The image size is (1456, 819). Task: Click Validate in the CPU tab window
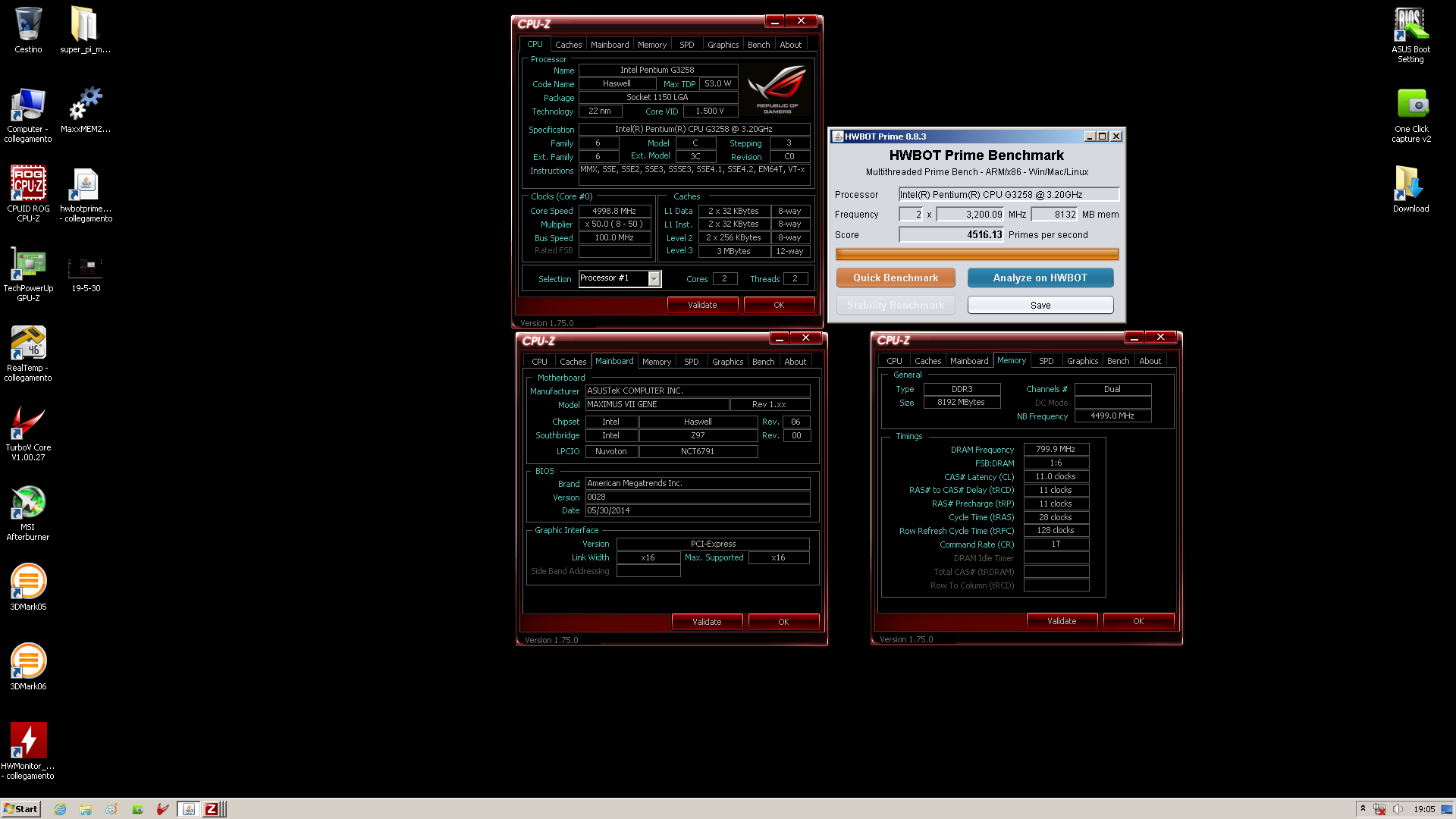(x=702, y=305)
